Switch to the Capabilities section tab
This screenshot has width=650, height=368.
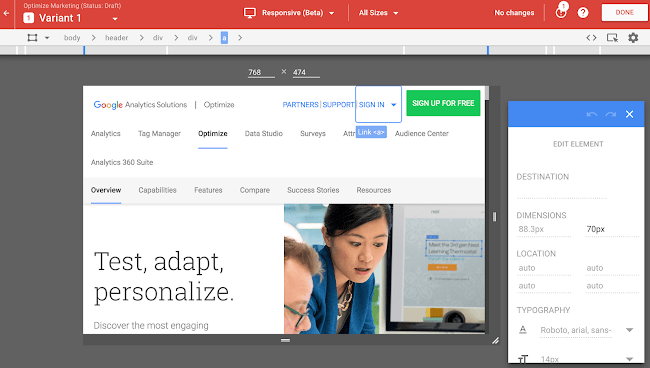pyautogui.click(x=158, y=190)
